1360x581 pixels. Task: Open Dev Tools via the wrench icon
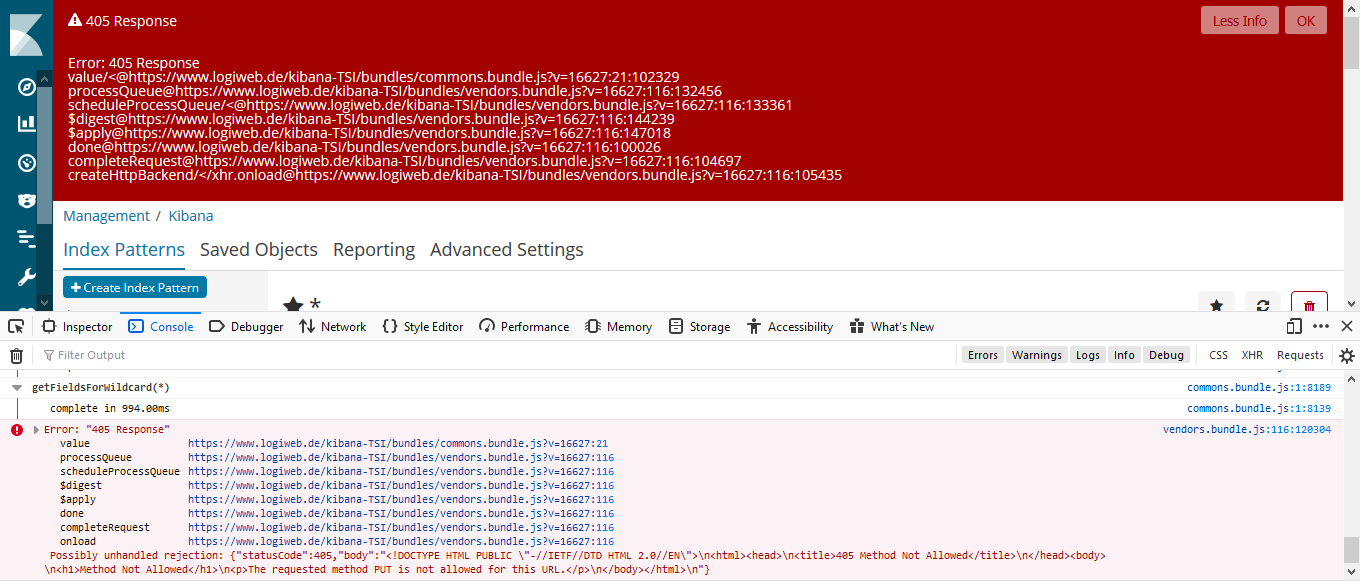tap(27, 277)
